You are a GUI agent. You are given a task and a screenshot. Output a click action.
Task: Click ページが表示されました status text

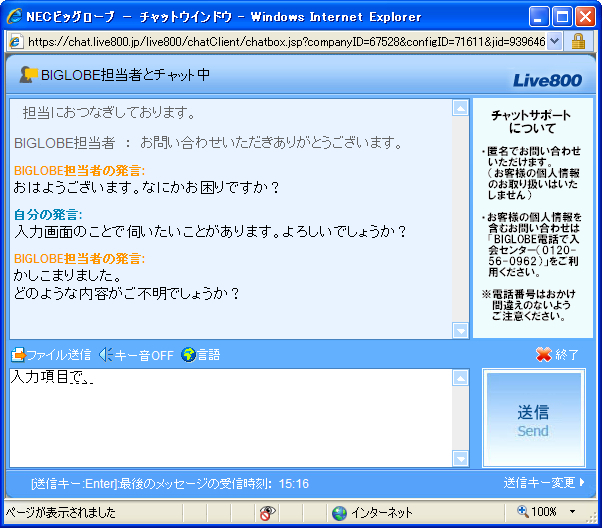click(61, 512)
